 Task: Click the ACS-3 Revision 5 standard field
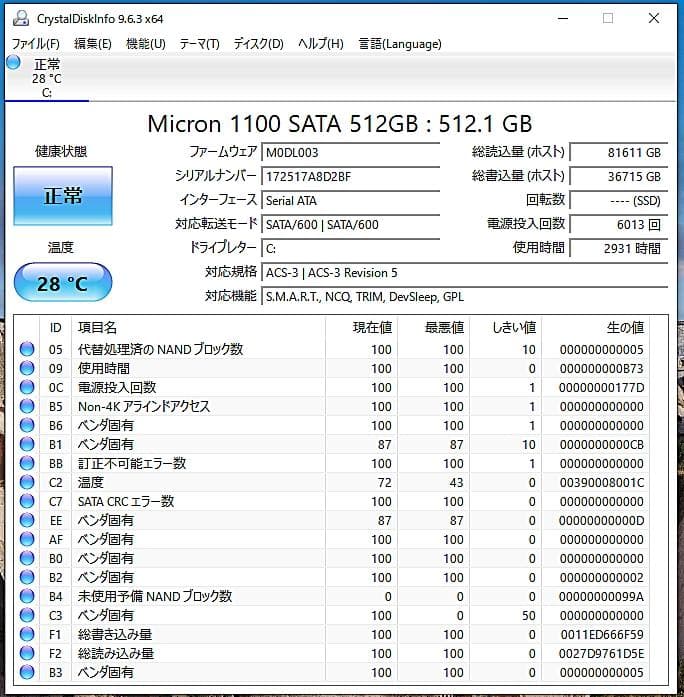(x=465, y=272)
